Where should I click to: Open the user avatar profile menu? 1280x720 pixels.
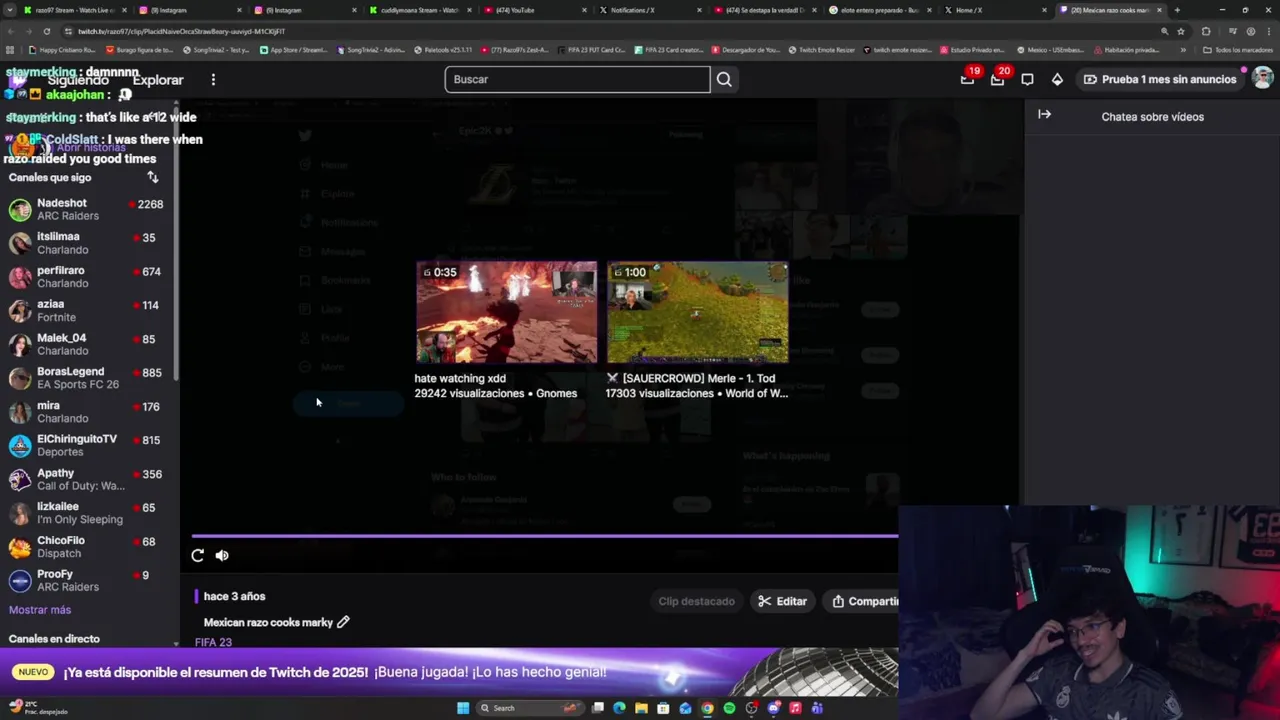tap(1263, 78)
